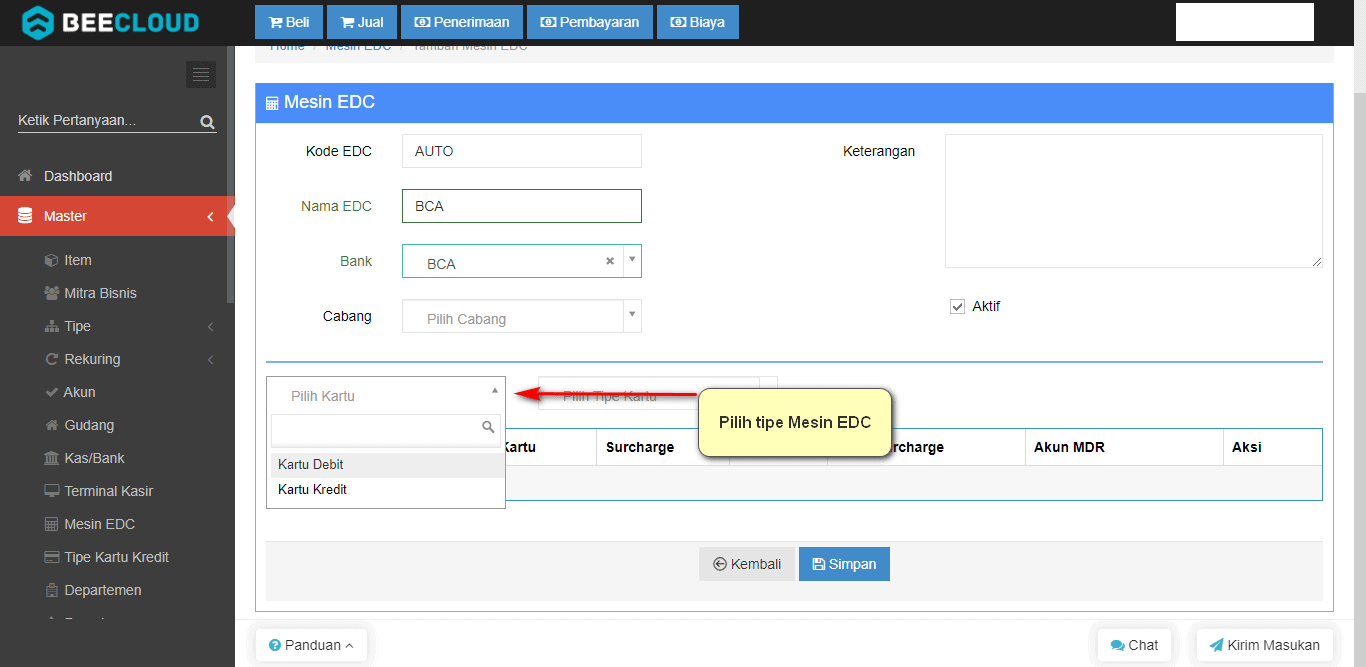This screenshot has height=667, width=1366.
Task: Expand the Rekuring submenu chevron
Action: pyautogui.click(x=211, y=359)
